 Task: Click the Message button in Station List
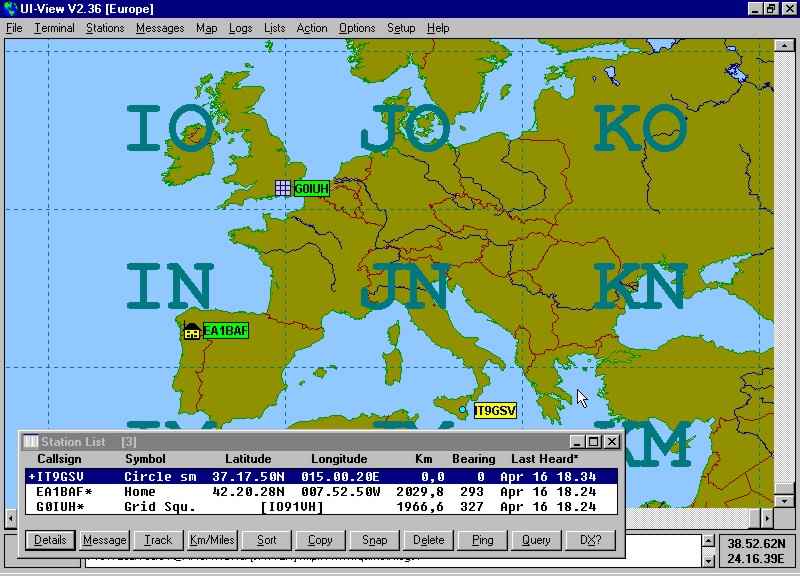tap(105, 540)
